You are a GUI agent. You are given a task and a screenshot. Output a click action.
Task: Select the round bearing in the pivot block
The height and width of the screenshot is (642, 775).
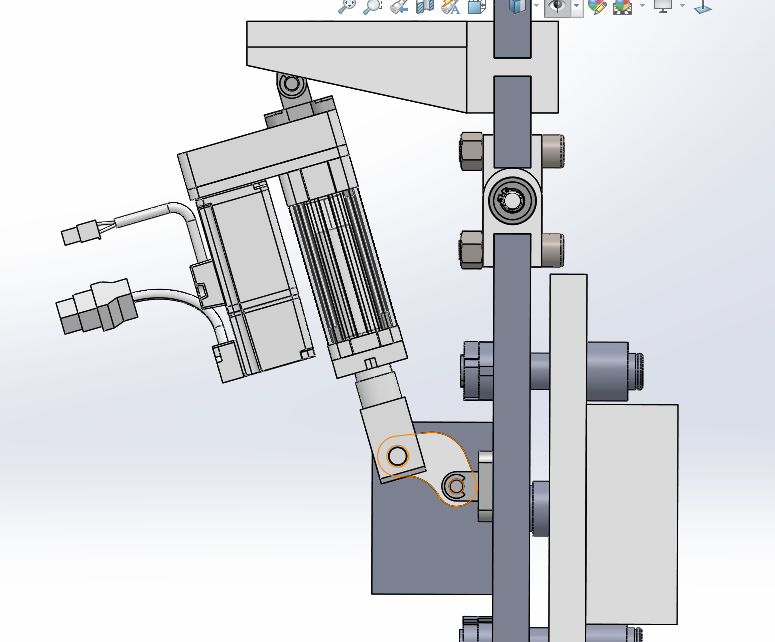pyautogui.click(x=512, y=201)
